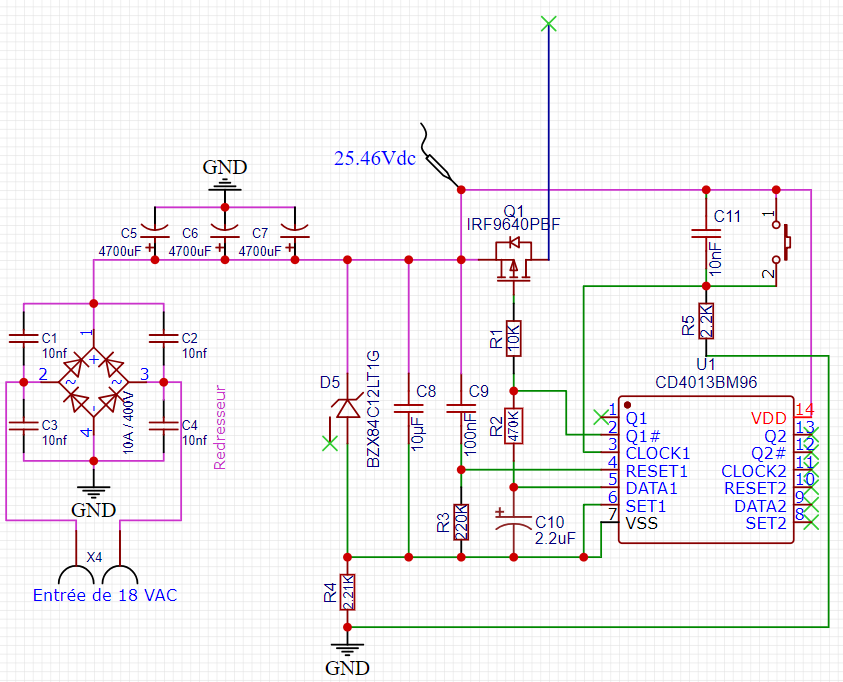
Task: Select electrolytic capacitor C10 symbol
Action: [513, 520]
